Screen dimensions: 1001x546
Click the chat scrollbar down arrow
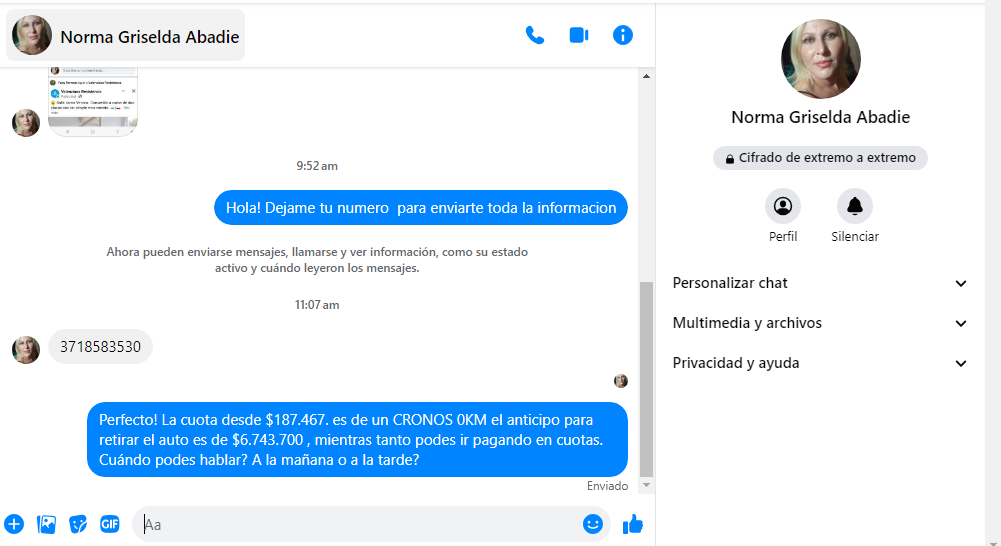point(646,485)
